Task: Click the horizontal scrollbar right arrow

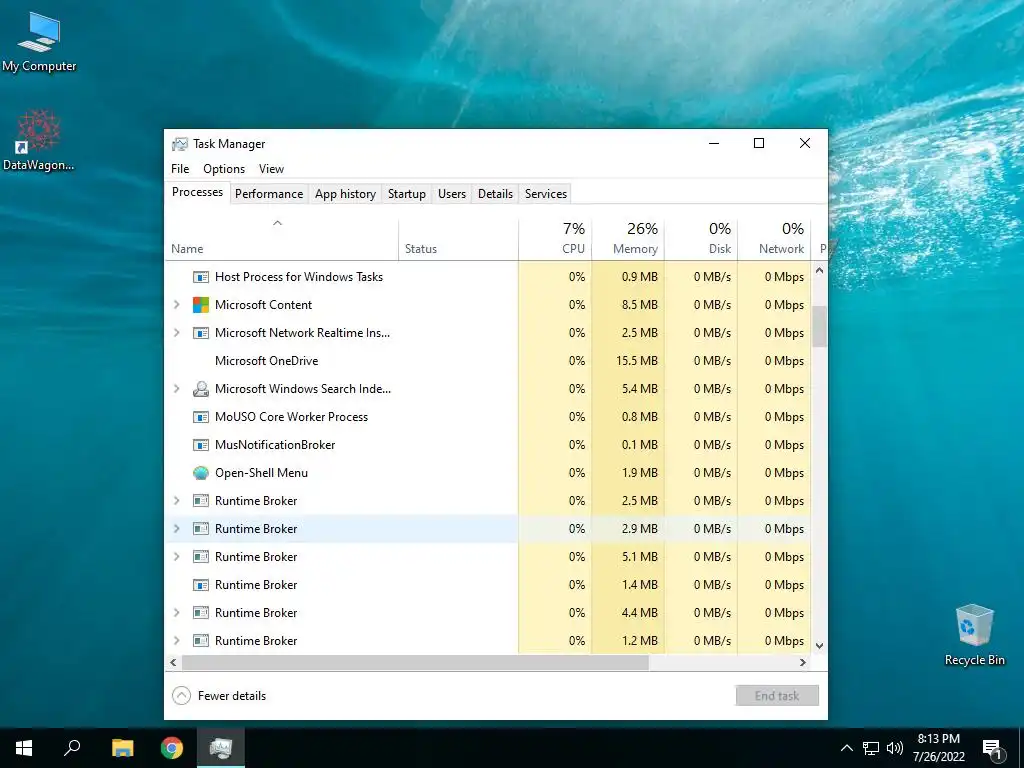Action: pyautogui.click(x=803, y=662)
